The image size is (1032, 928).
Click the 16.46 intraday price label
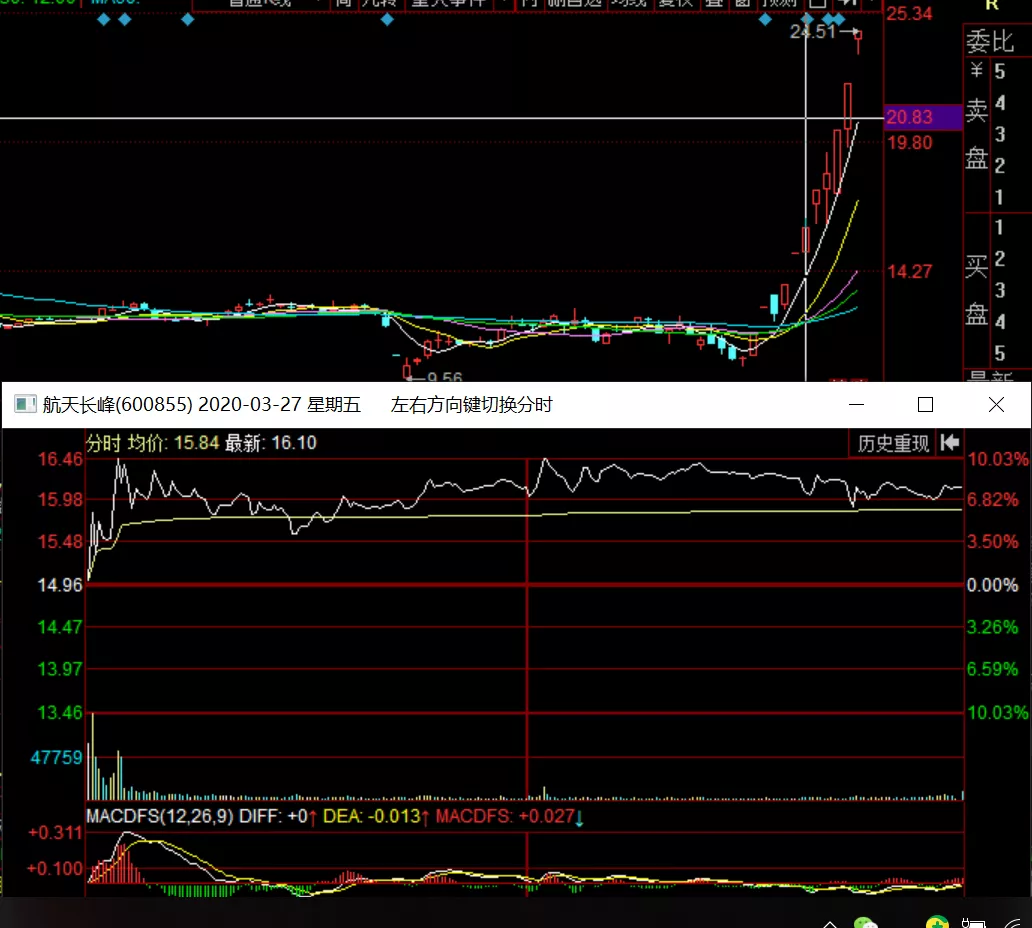point(60,459)
